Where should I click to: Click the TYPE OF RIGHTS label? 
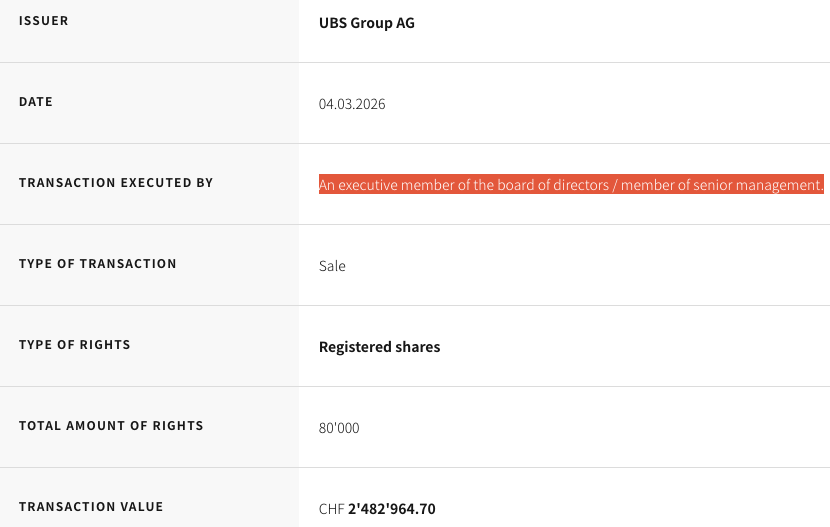tap(75, 345)
